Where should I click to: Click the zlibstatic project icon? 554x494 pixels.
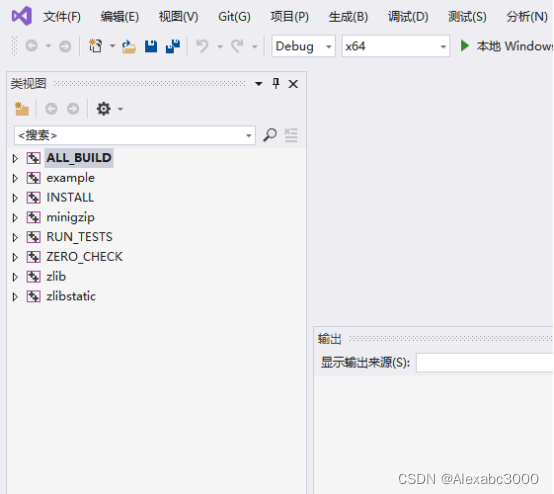click(x=34, y=296)
